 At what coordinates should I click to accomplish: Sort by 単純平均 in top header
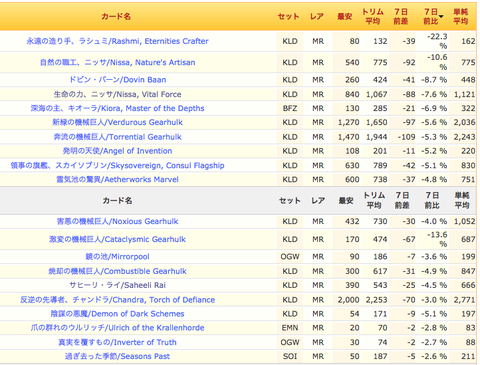click(x=461, y=16)
